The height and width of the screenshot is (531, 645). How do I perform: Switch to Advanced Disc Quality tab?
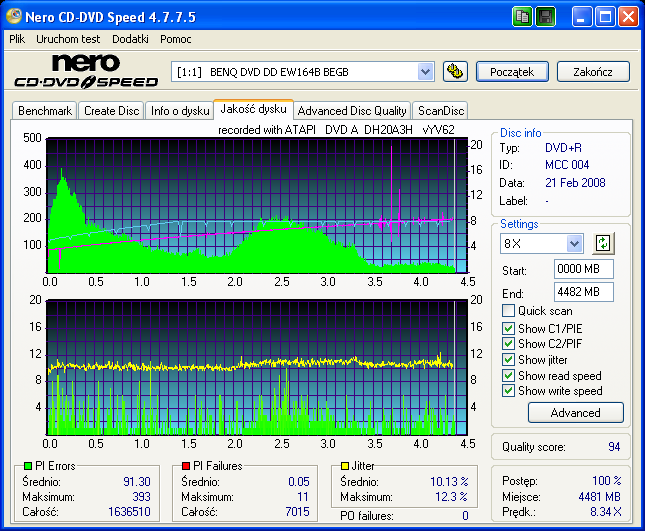click(352, 111)
